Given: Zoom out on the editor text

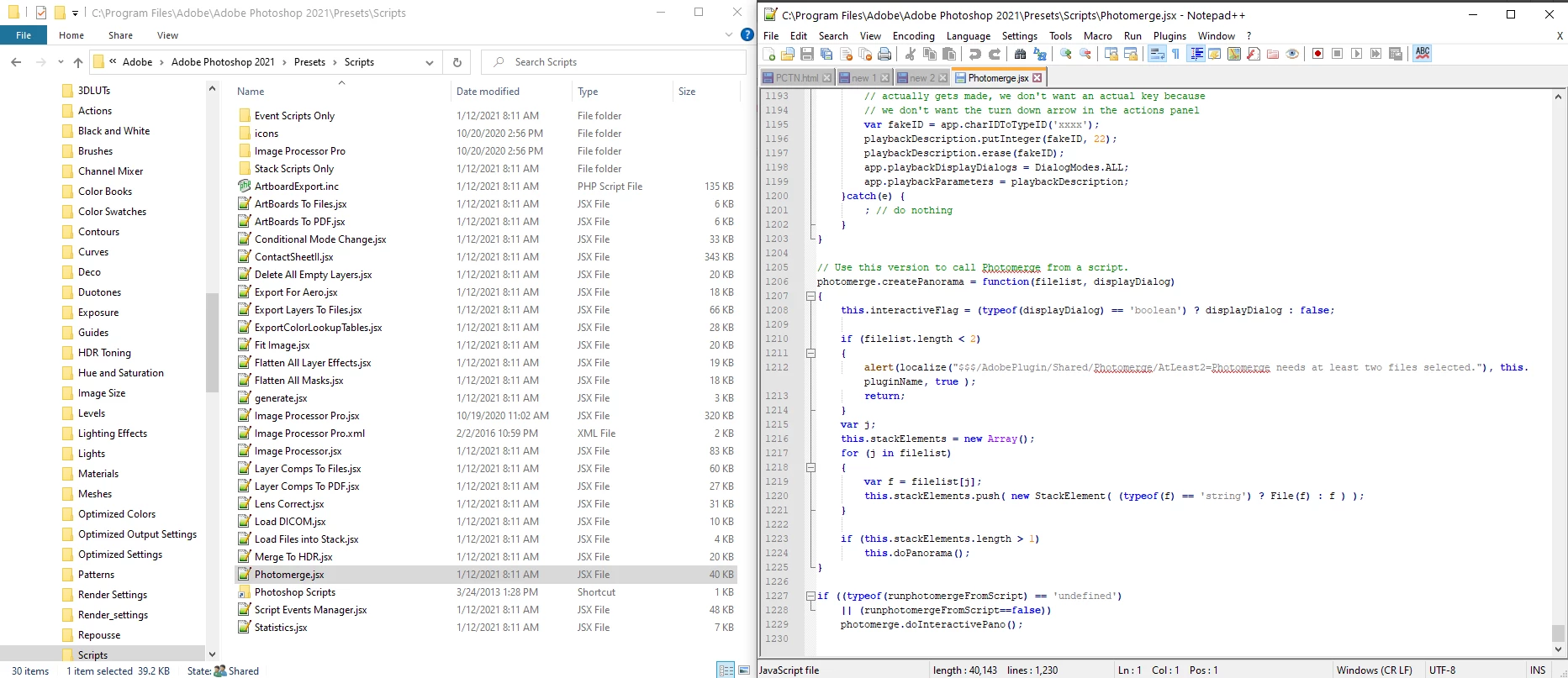Looking at the screenshot, I should (x=1085, y=54).
